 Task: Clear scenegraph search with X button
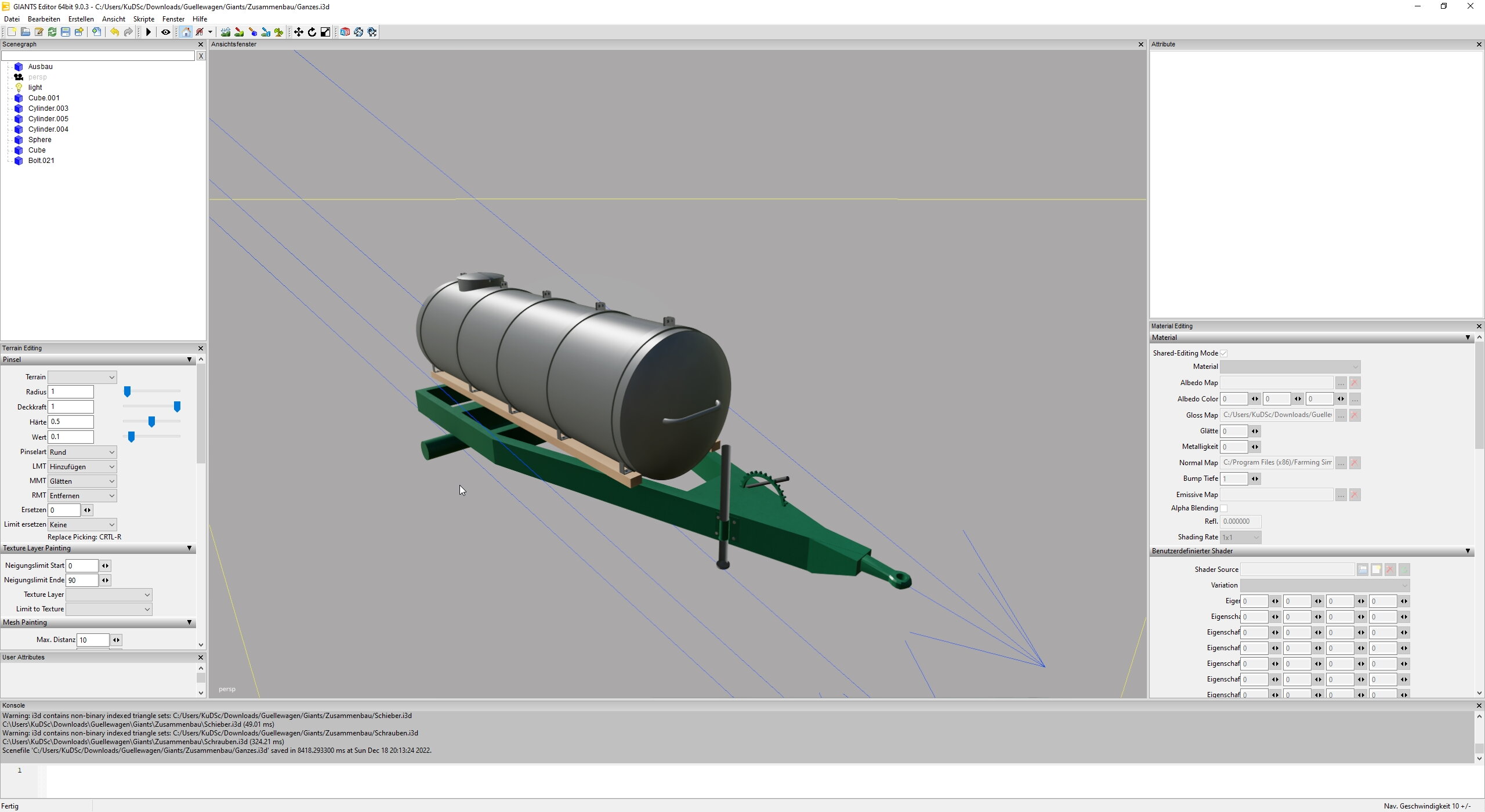pyautogui.click(x=201, y=56)
